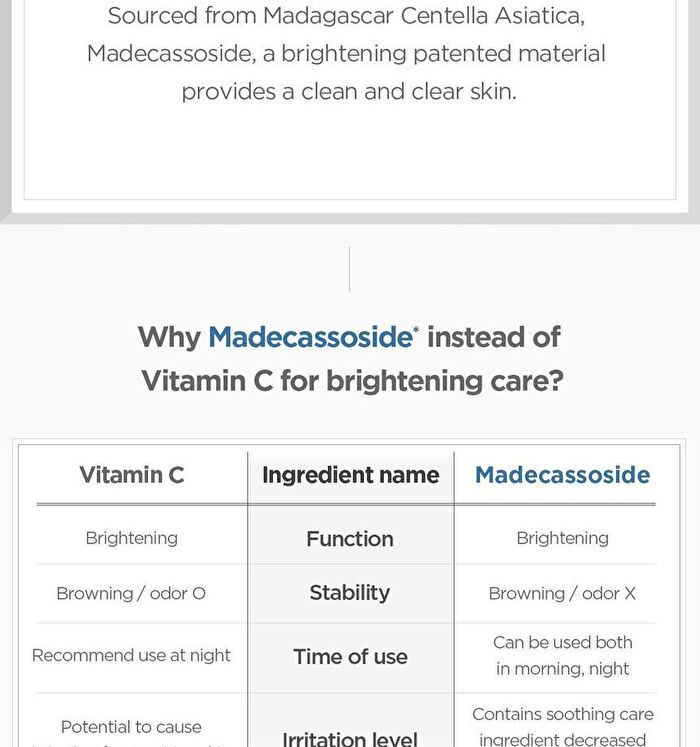Select the Vitamin C column header
Screen dimensions: 700x747
click(x=132, y=475)
